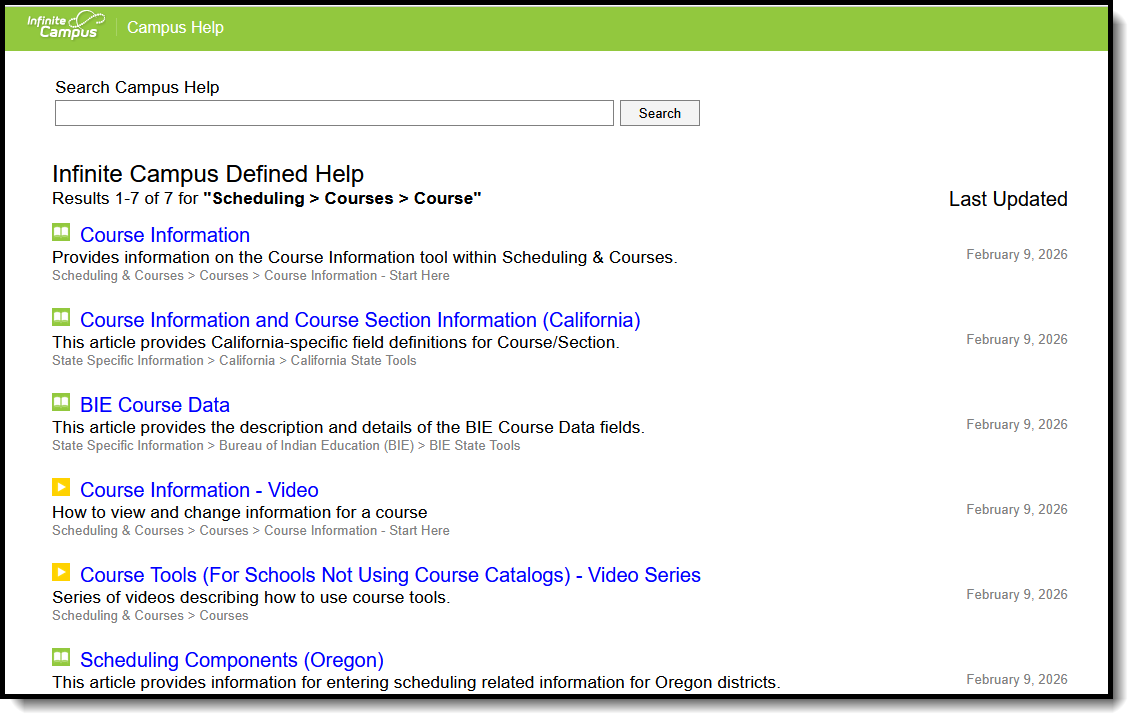Click the article icon beside the California course article
The width and height of the screenshot is (1138, 724).
pyautogui.click(x=61, y=317)
